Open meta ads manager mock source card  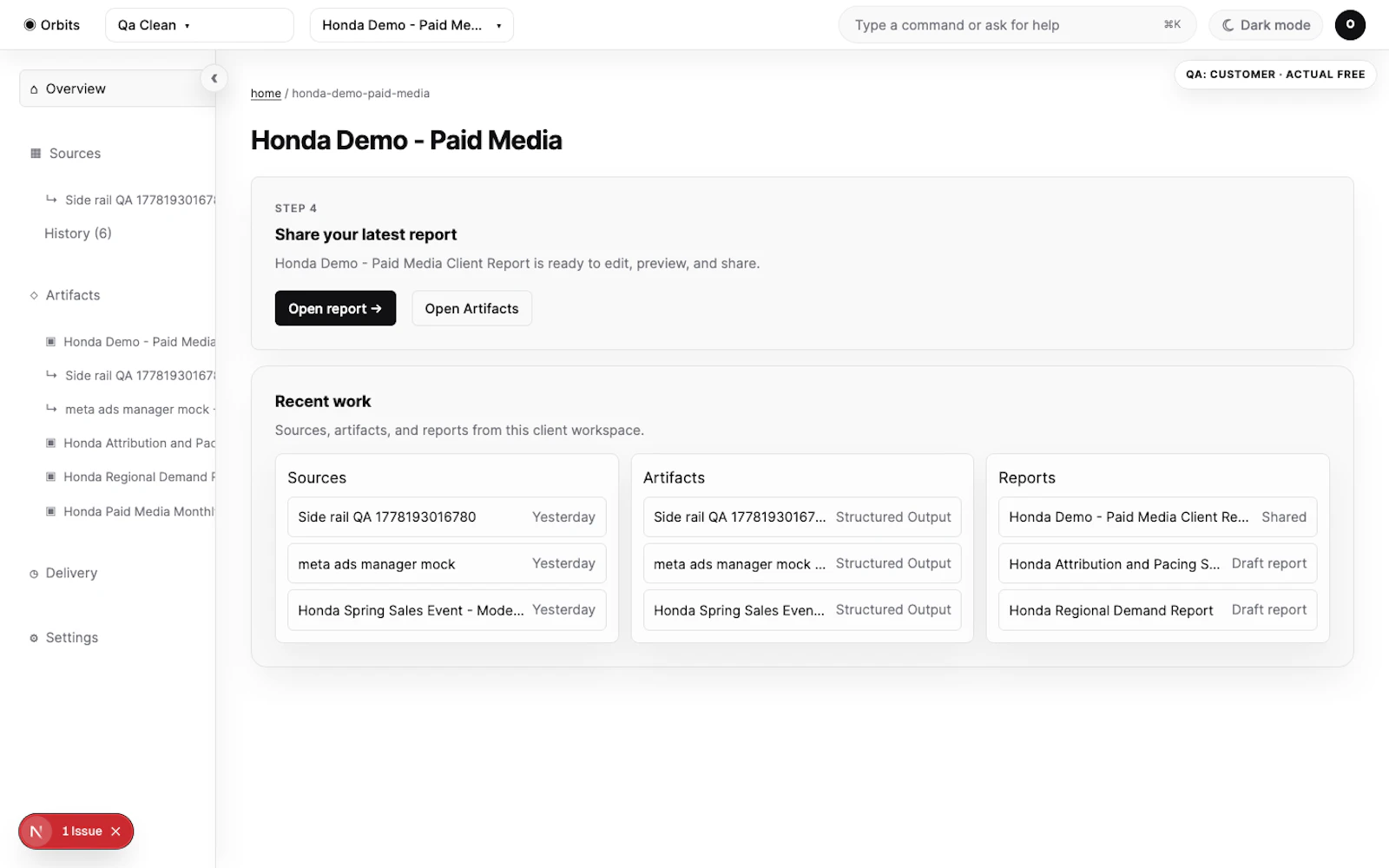[447, 564]
